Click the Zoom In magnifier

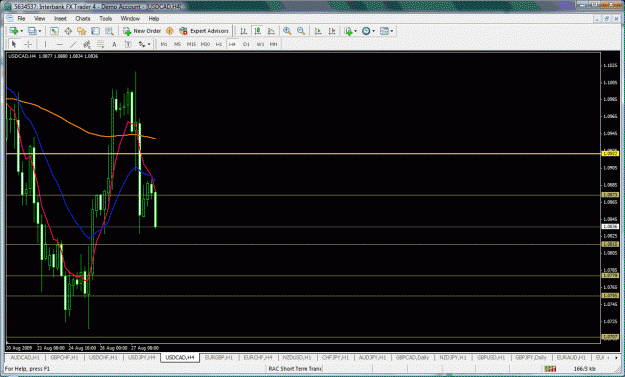[x=287, y=31]
